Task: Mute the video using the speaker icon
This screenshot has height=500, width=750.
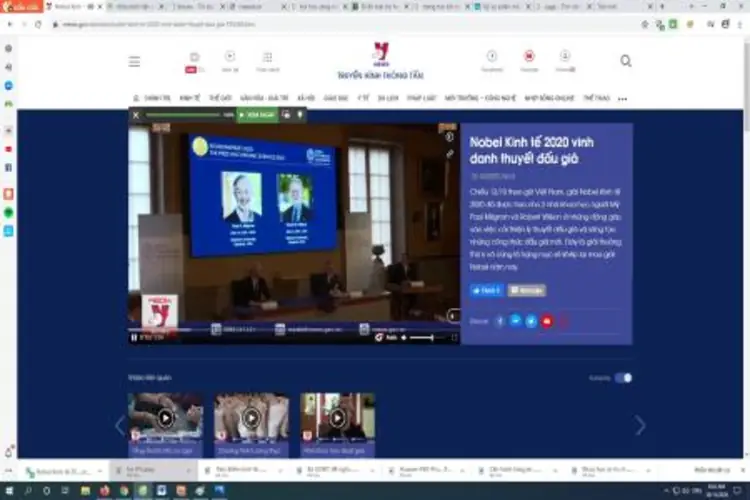Action: click(x=403, y=338)
